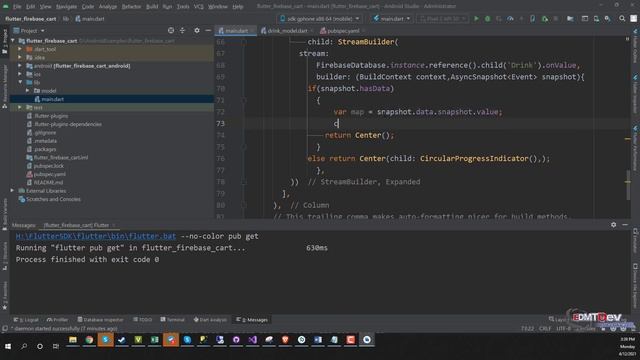Select README.md in the project tree
Viewport: 640px width, 360px height.
click(x=48, y=182)
